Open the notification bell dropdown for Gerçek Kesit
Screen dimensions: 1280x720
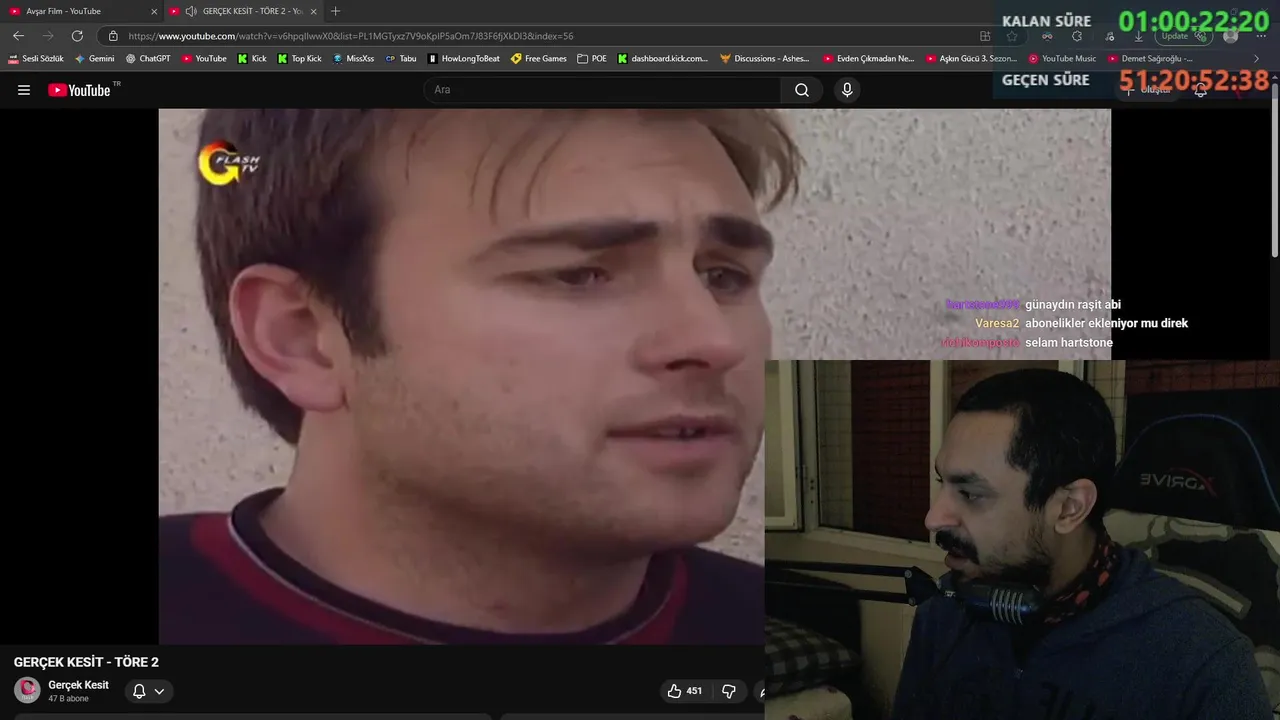tap(149, 691)
